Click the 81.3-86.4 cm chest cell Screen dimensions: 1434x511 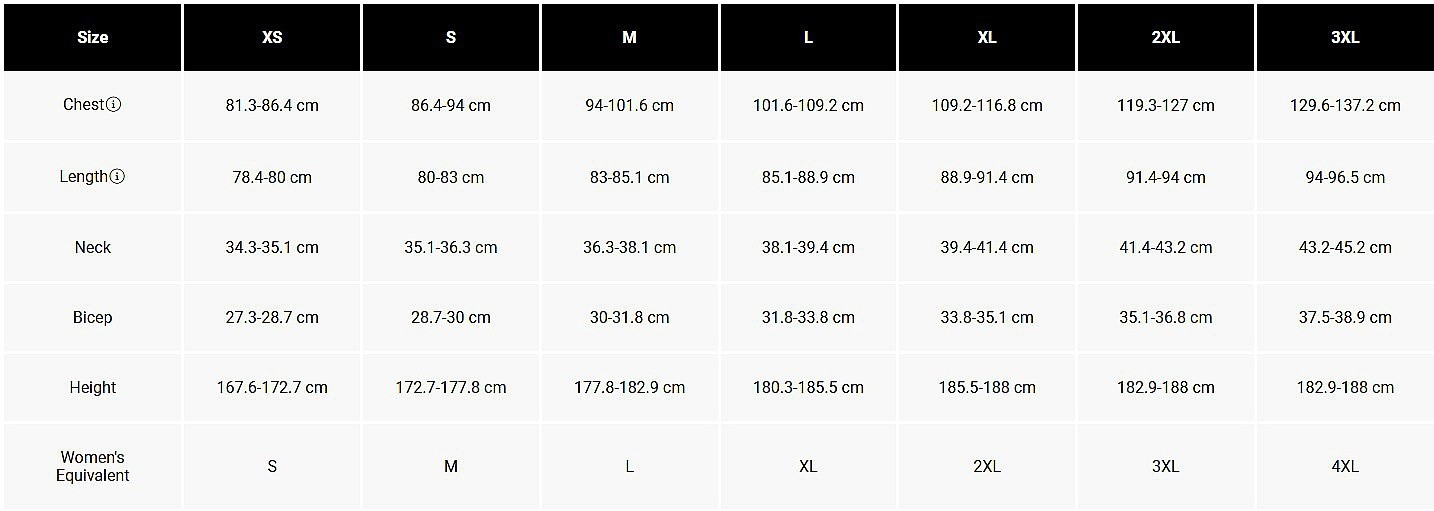point(272,105)
